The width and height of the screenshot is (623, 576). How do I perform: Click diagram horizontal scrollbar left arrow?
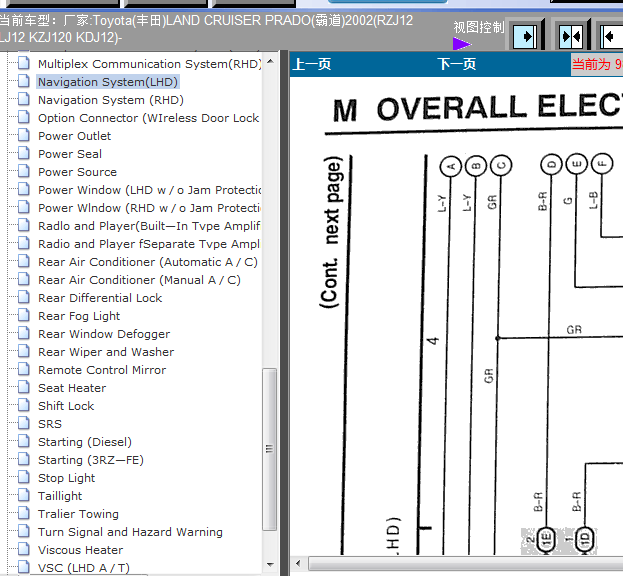pos(298,563)
